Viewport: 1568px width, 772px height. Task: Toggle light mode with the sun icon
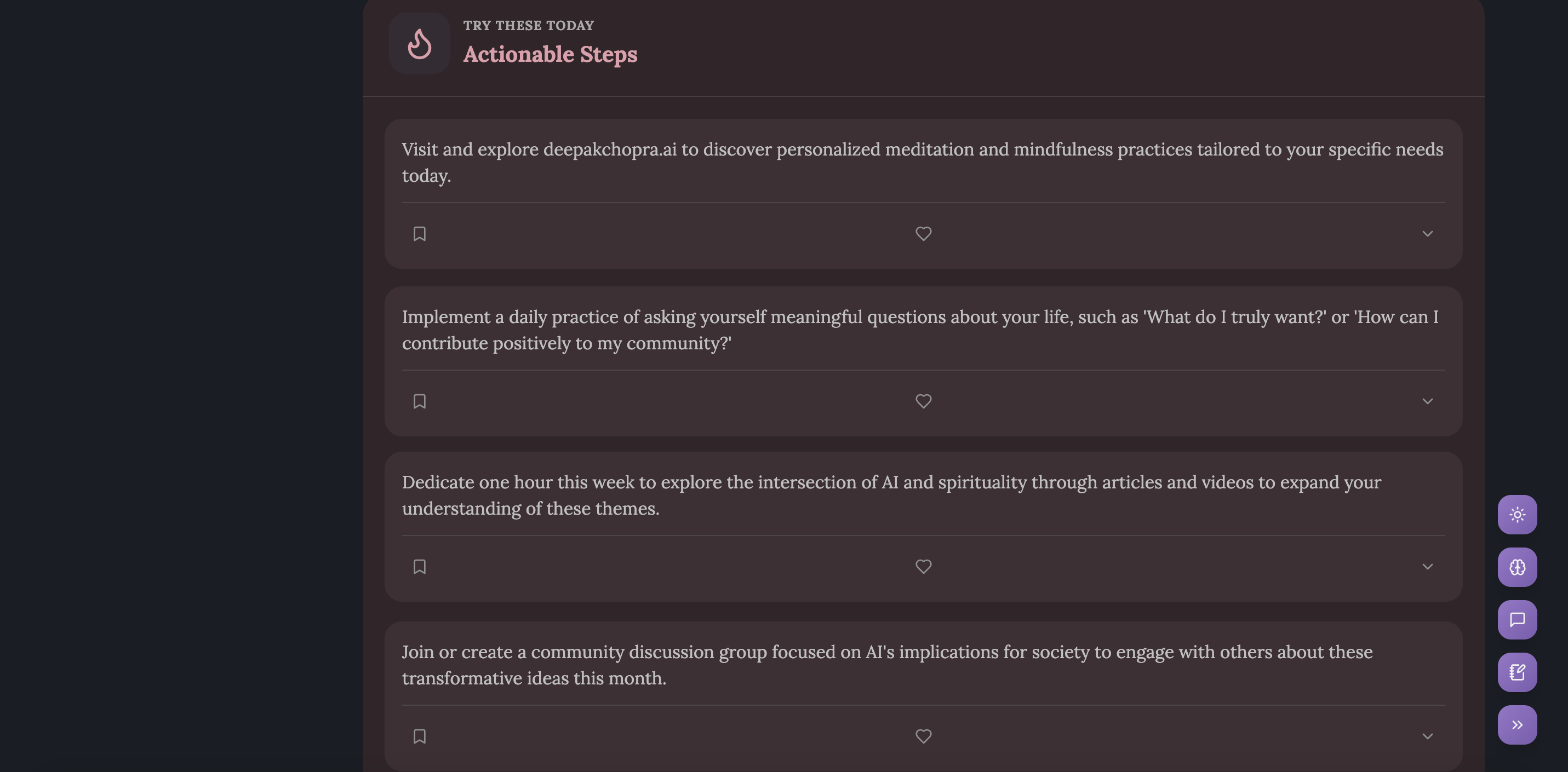pyautogui.click(x=1517, y=515)
